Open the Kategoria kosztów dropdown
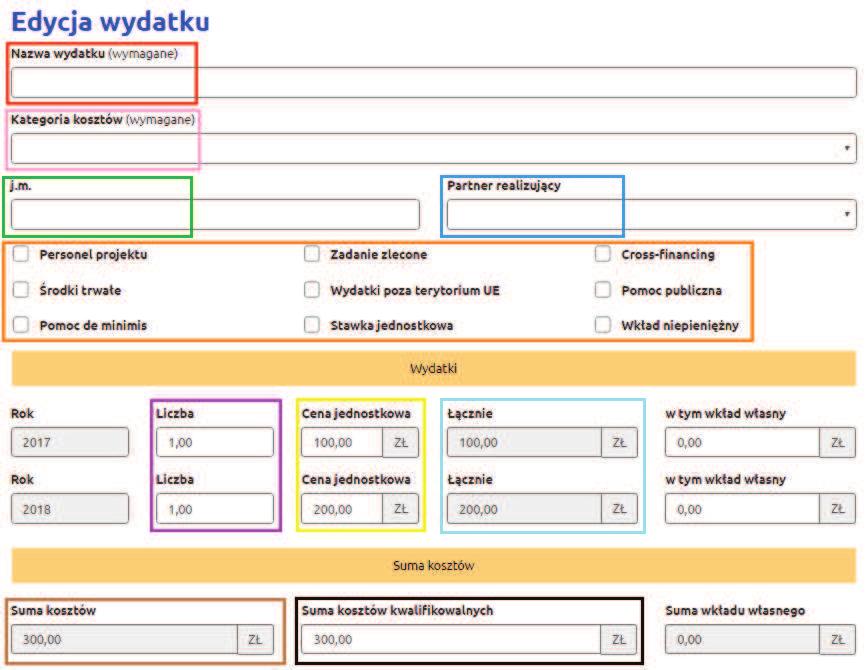 point(433,148)
